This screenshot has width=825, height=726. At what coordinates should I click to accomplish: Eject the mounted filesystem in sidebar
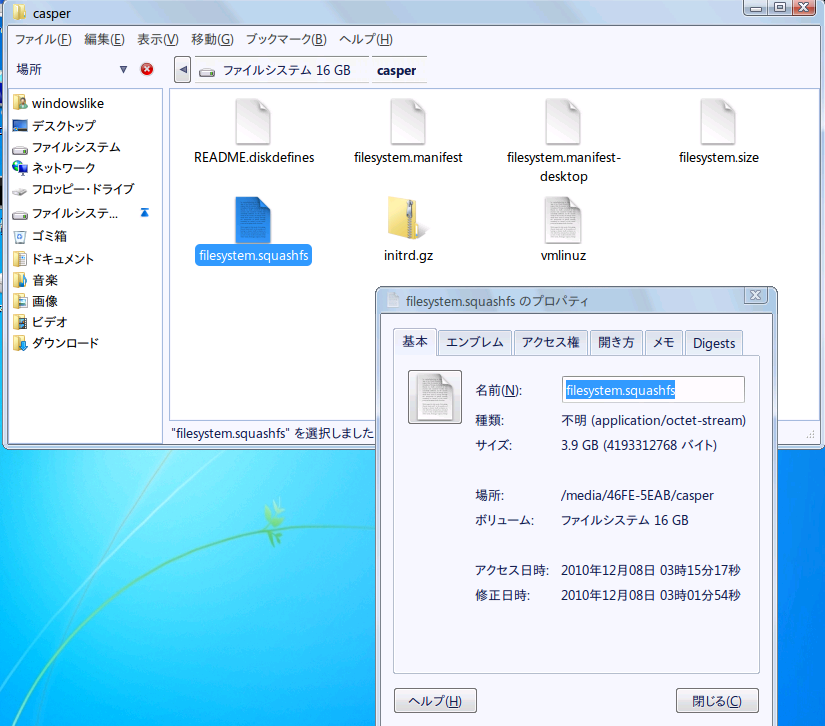tap(145, 213)
